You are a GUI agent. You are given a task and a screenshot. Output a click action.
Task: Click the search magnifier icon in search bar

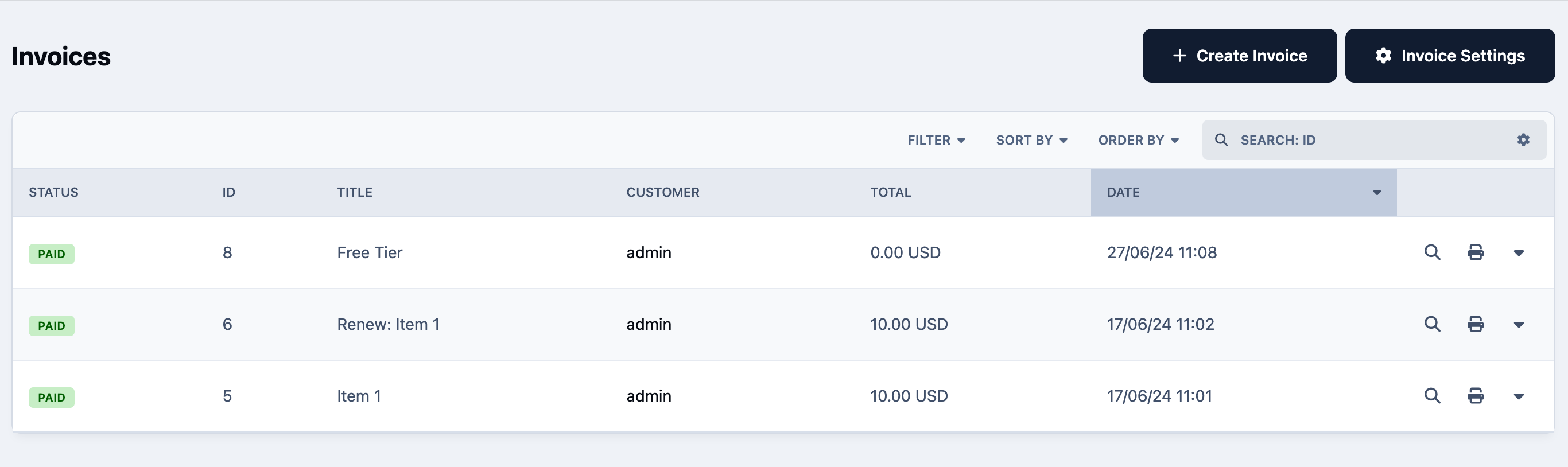coord(1221,140)
